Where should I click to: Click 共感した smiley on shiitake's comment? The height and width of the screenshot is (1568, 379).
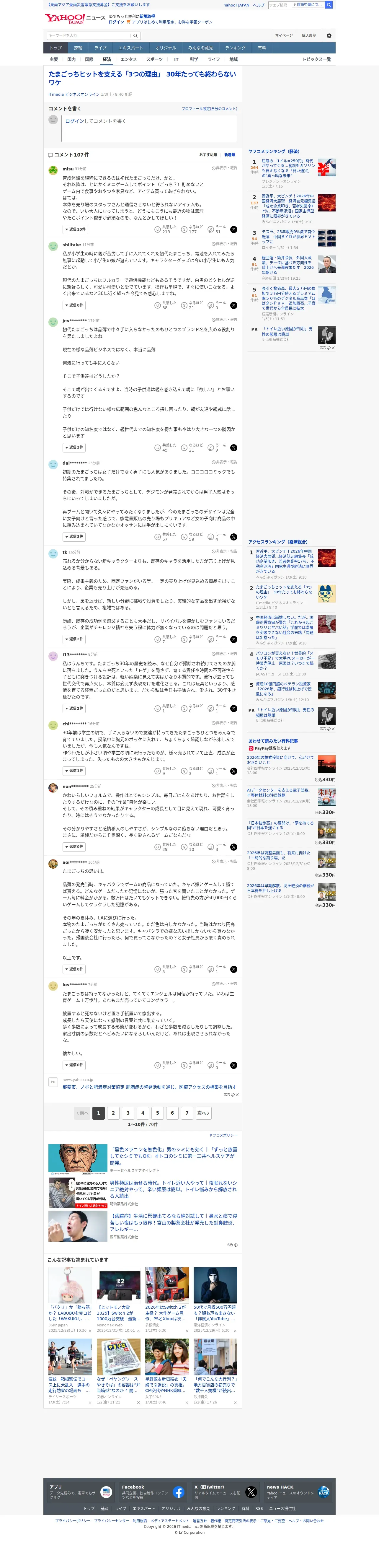[158, 305]
